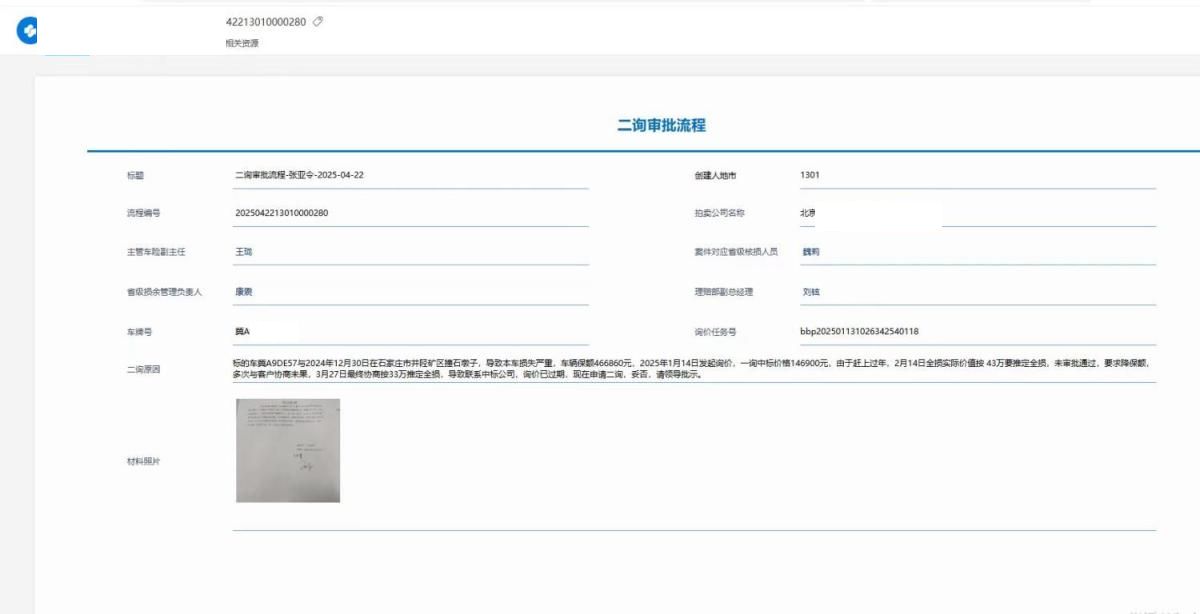Click 康袭 in 省级损余管理负责人 field

coord(243,292)
